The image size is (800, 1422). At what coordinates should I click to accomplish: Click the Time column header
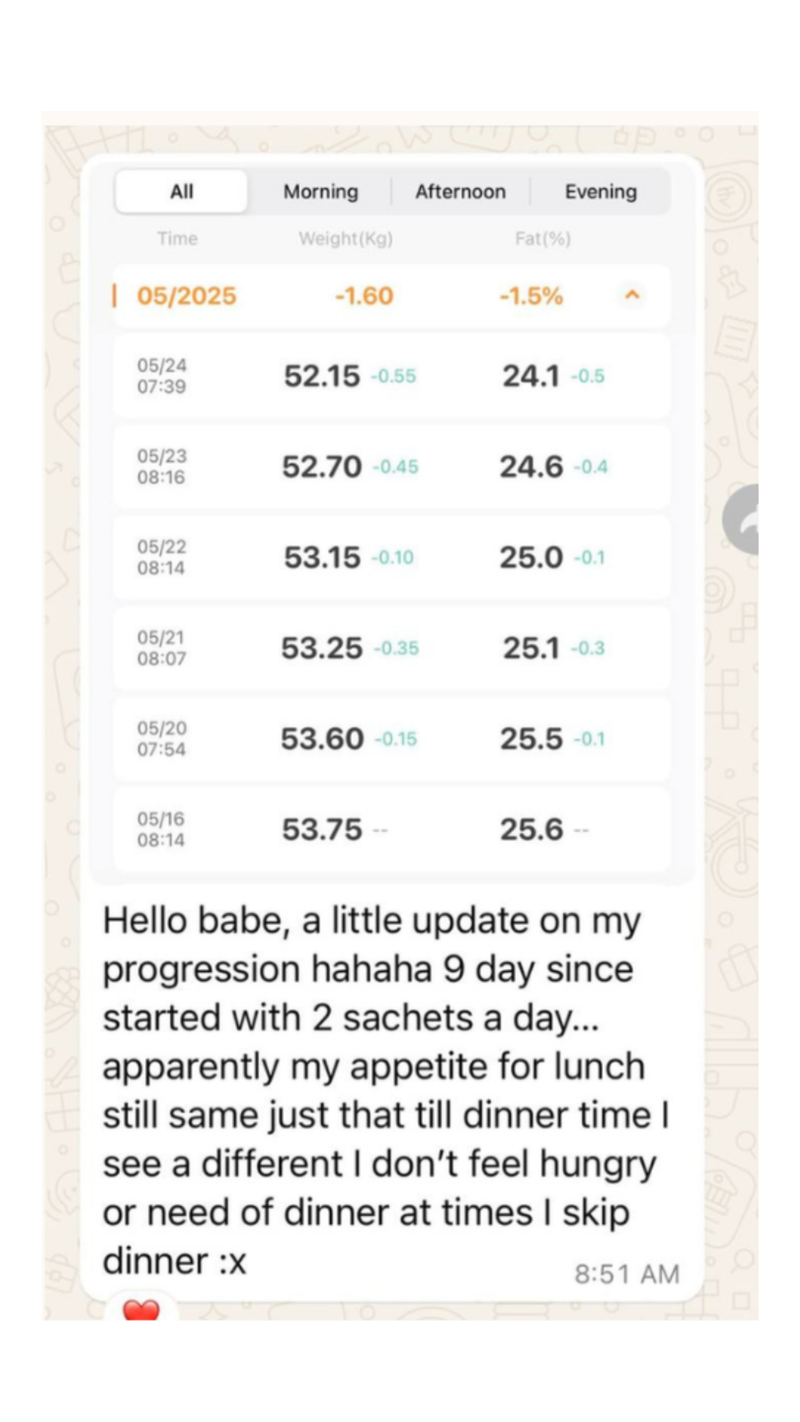[x=177, y=239]
